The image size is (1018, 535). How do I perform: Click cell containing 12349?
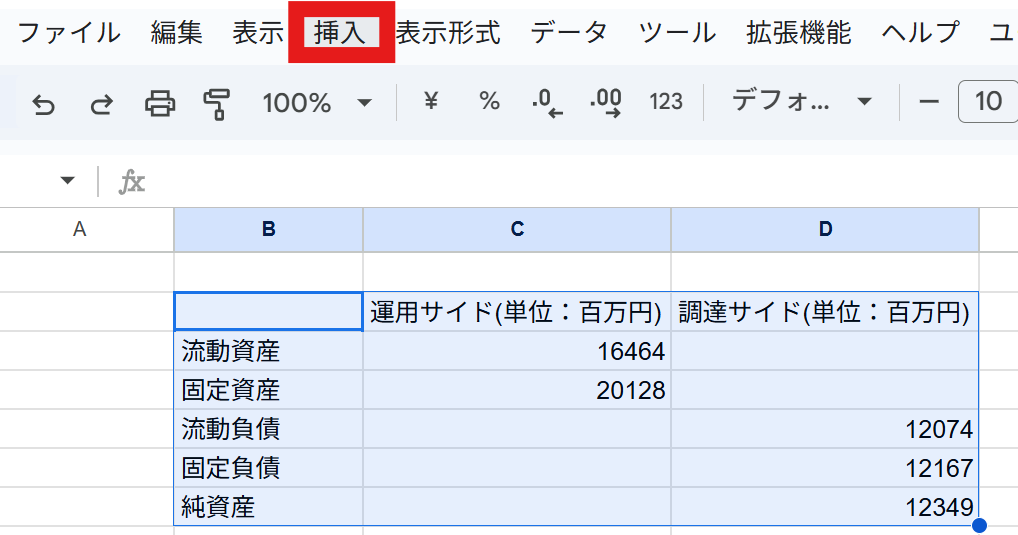pos(824,507)
